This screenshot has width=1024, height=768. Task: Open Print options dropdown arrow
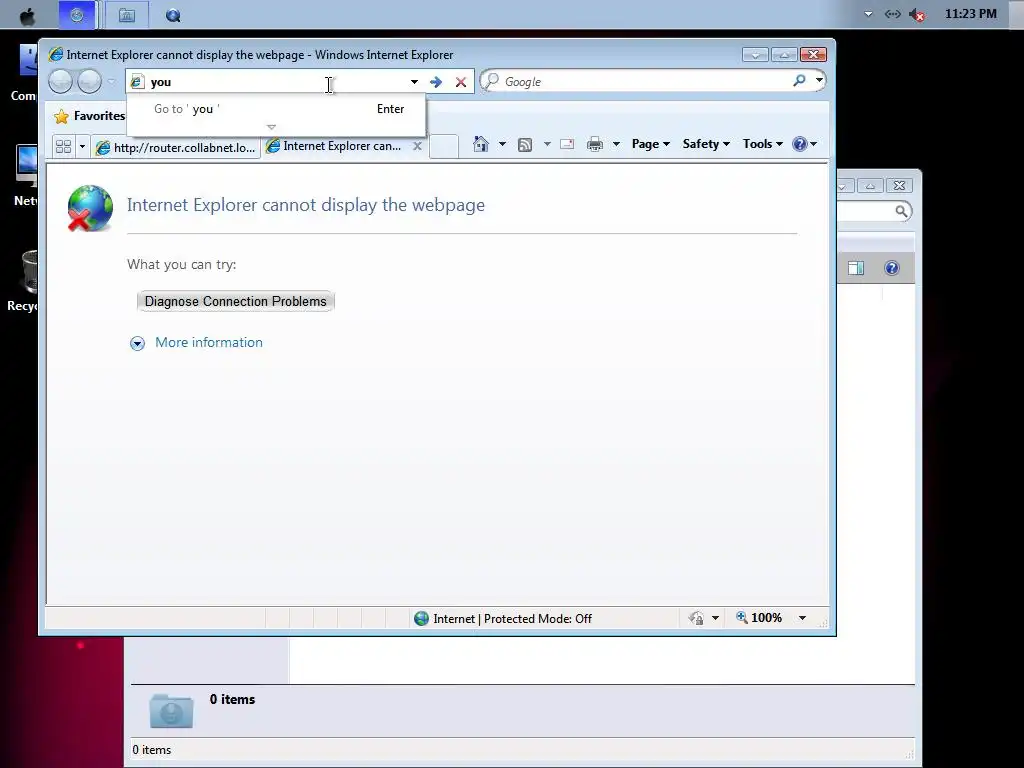click(616, 144)
